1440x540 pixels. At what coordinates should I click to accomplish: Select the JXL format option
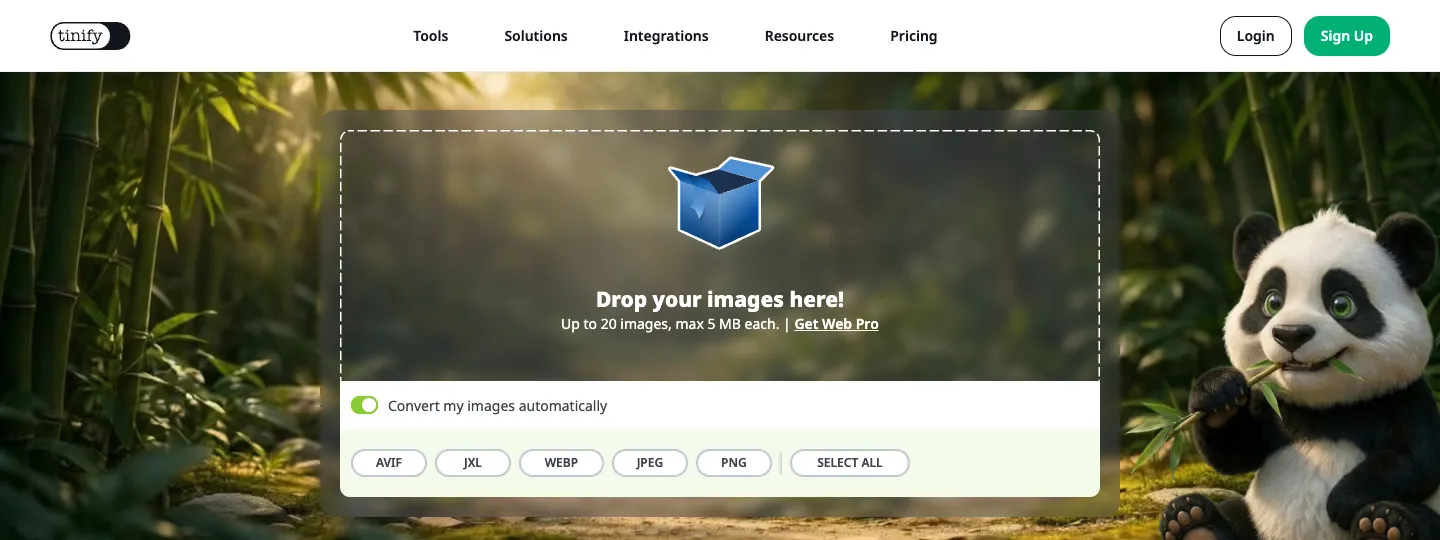tap(473, 463)
